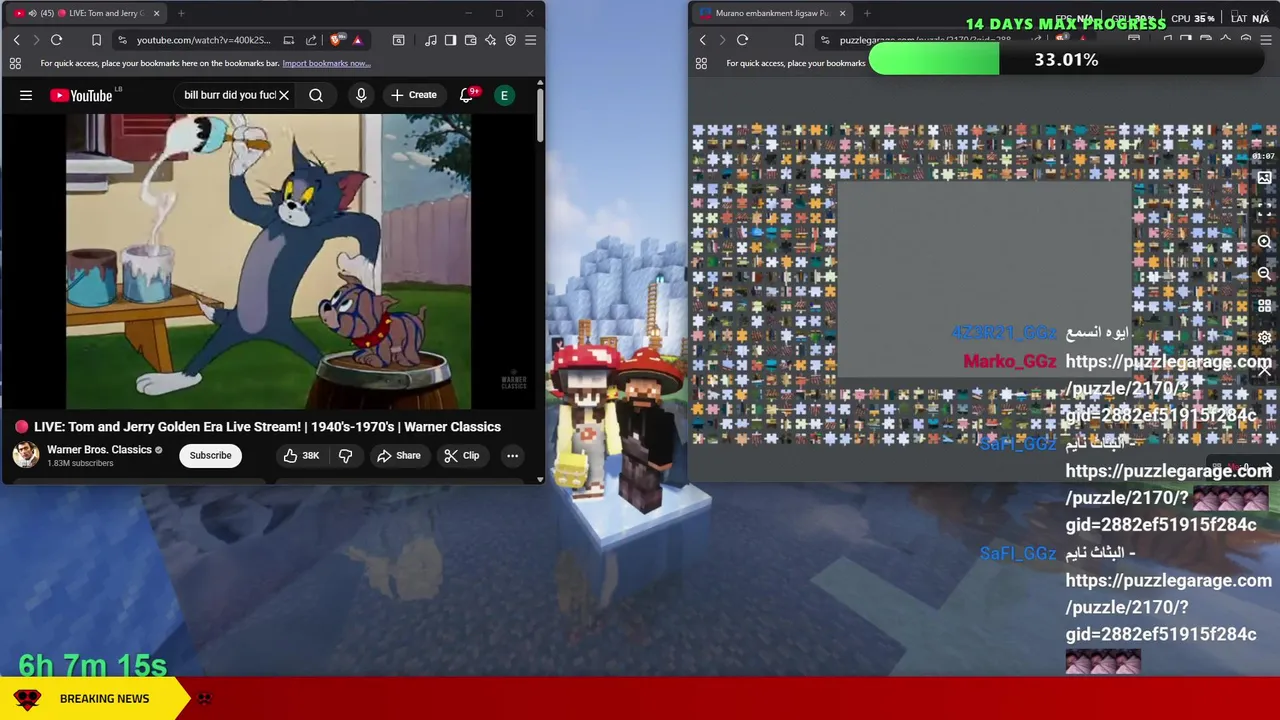This screenshot has height=720, width=1280.
Task: Maximize the YouTube browser window
Action: 499,13
